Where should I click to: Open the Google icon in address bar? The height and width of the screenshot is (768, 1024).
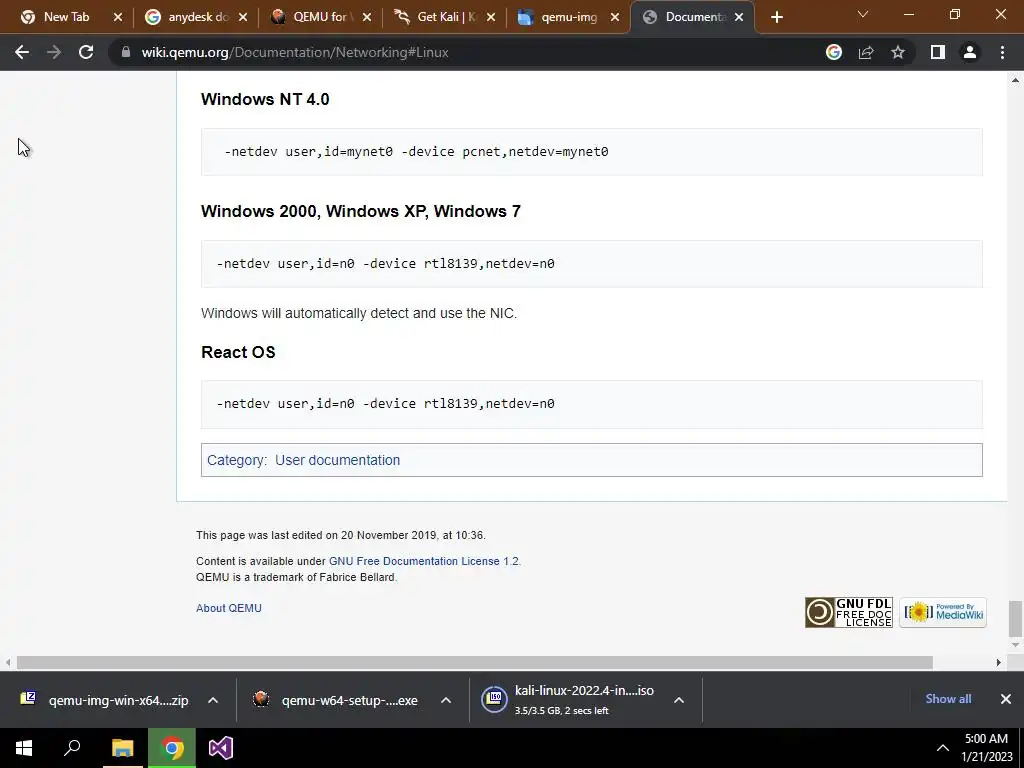(833, 52)
